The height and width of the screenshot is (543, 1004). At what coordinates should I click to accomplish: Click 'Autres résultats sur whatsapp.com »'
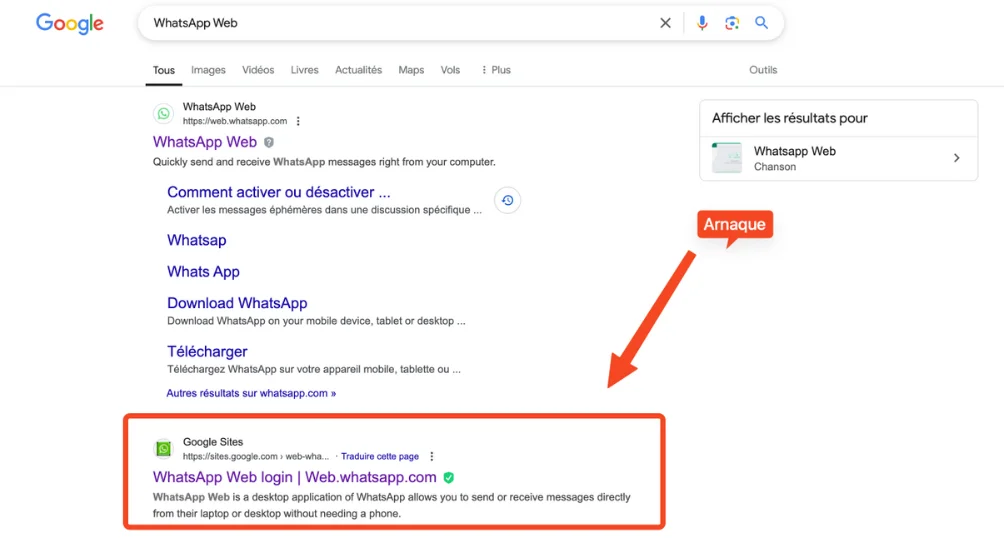pyautogui.click(x=251, y=393)
